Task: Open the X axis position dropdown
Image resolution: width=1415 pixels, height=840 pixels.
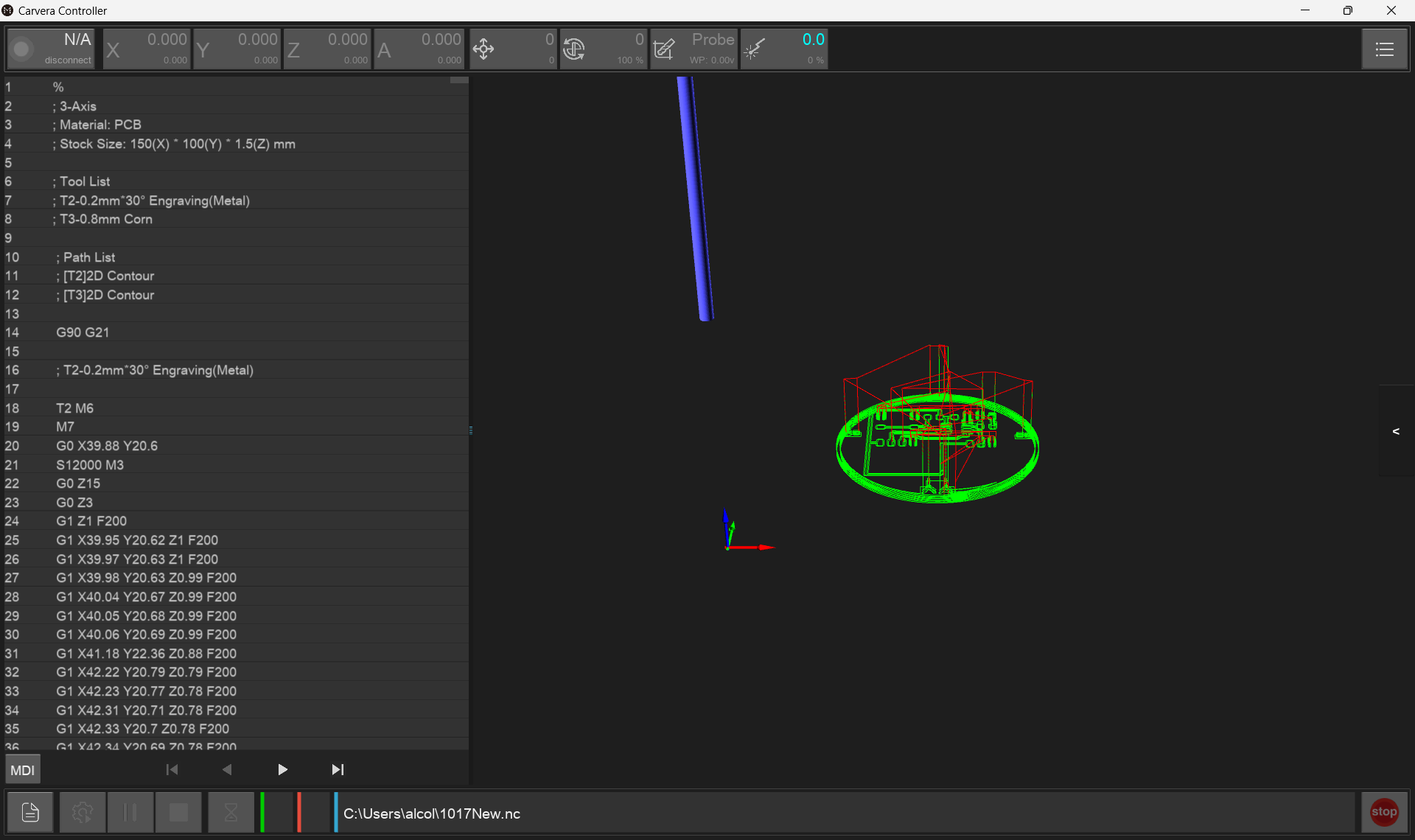Action: (x=147, y=49)
